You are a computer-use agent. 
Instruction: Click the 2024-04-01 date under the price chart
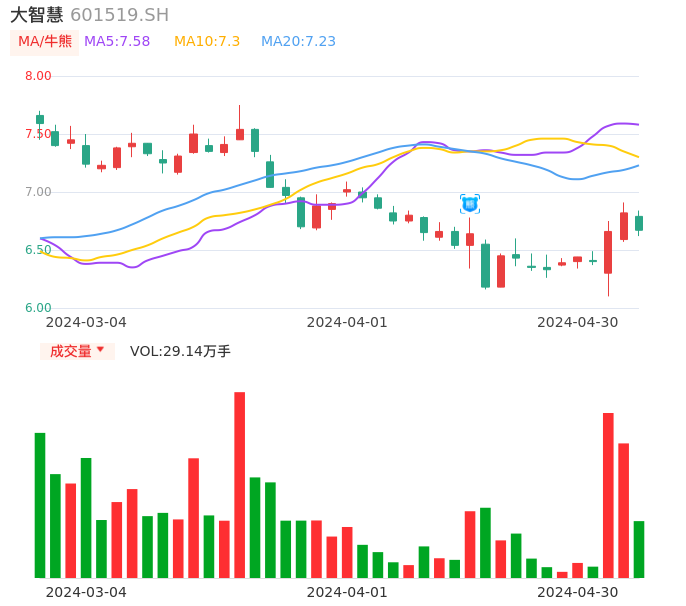click(x=346, y=322)
